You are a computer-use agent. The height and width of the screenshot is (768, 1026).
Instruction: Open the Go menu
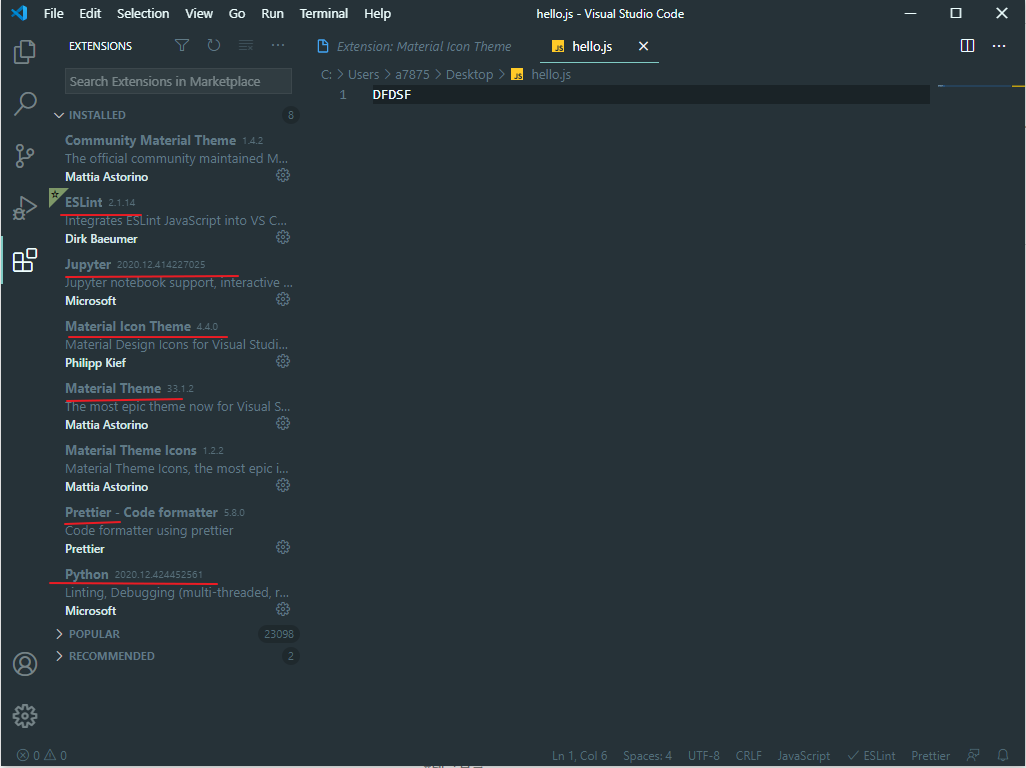pyautogui.click(x=237, y=14)
